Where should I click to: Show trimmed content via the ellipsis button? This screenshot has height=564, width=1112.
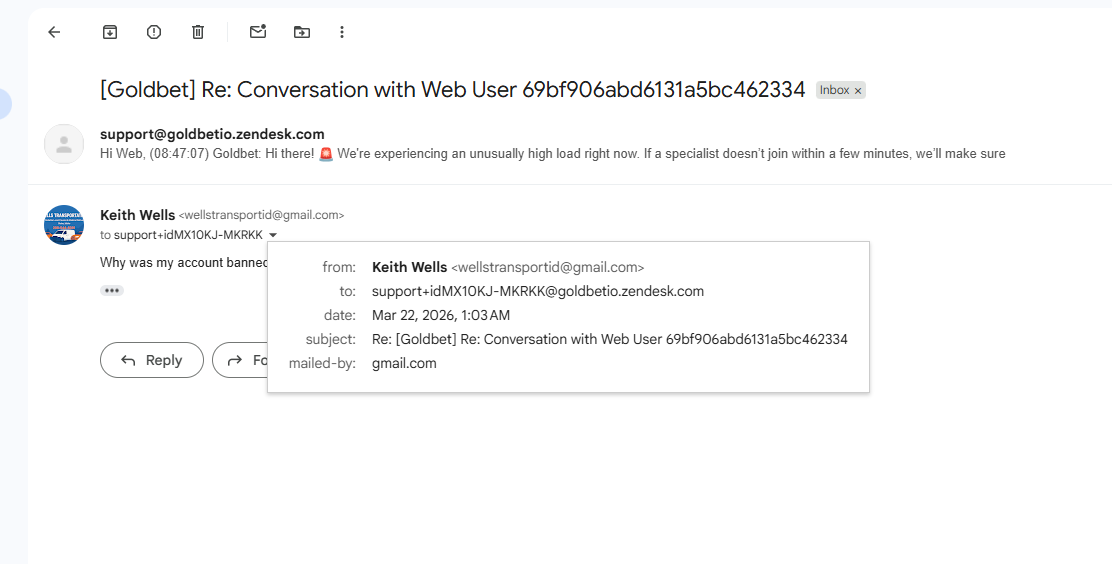click(112, 290)
